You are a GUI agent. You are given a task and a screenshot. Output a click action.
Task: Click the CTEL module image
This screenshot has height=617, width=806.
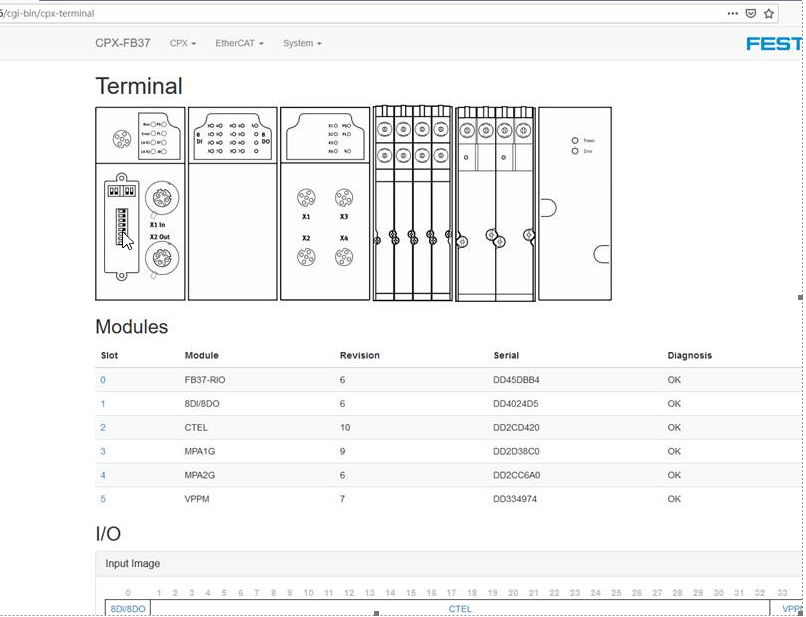click(325, 204)
